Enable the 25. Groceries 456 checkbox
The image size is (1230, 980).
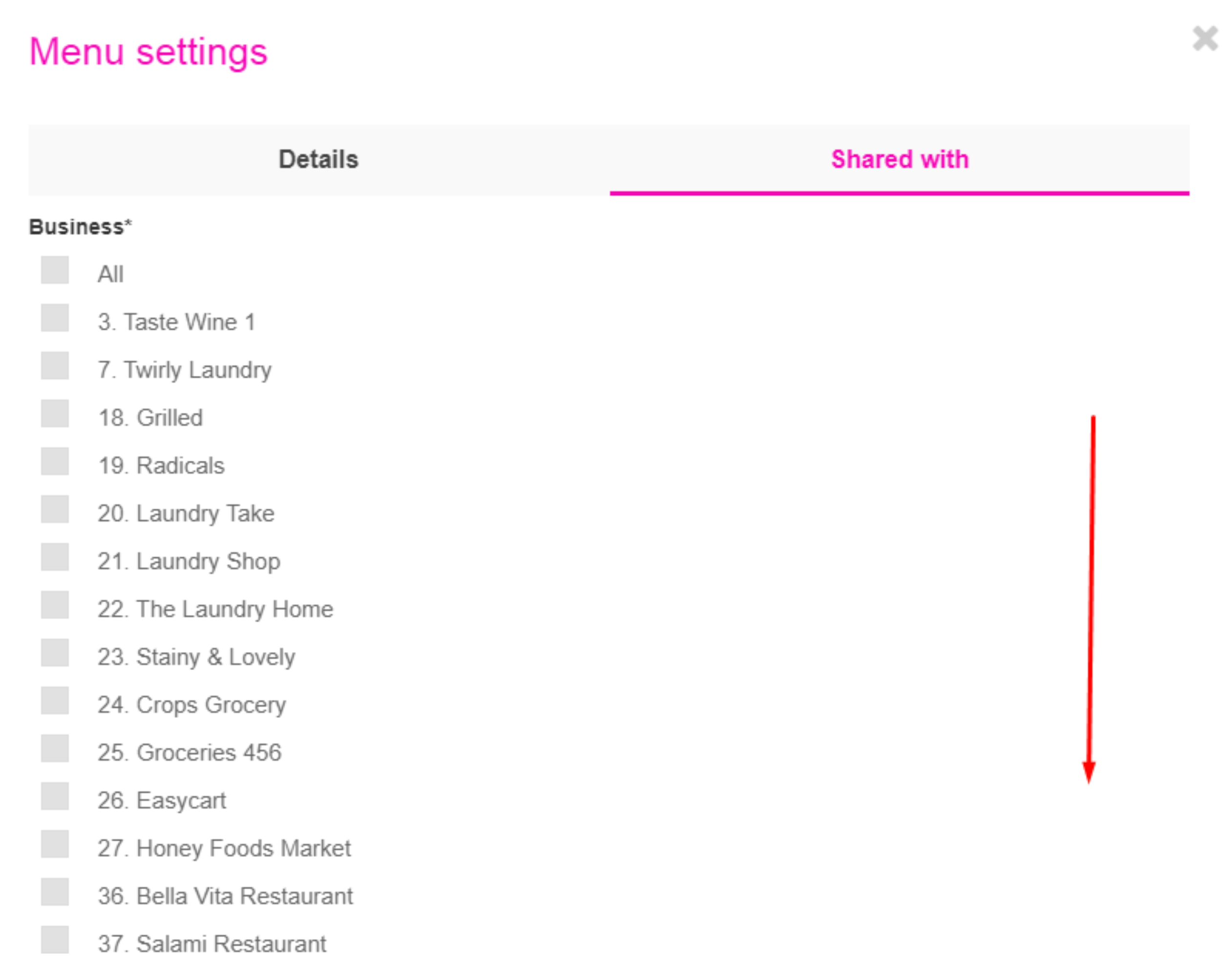click(55, 749)
